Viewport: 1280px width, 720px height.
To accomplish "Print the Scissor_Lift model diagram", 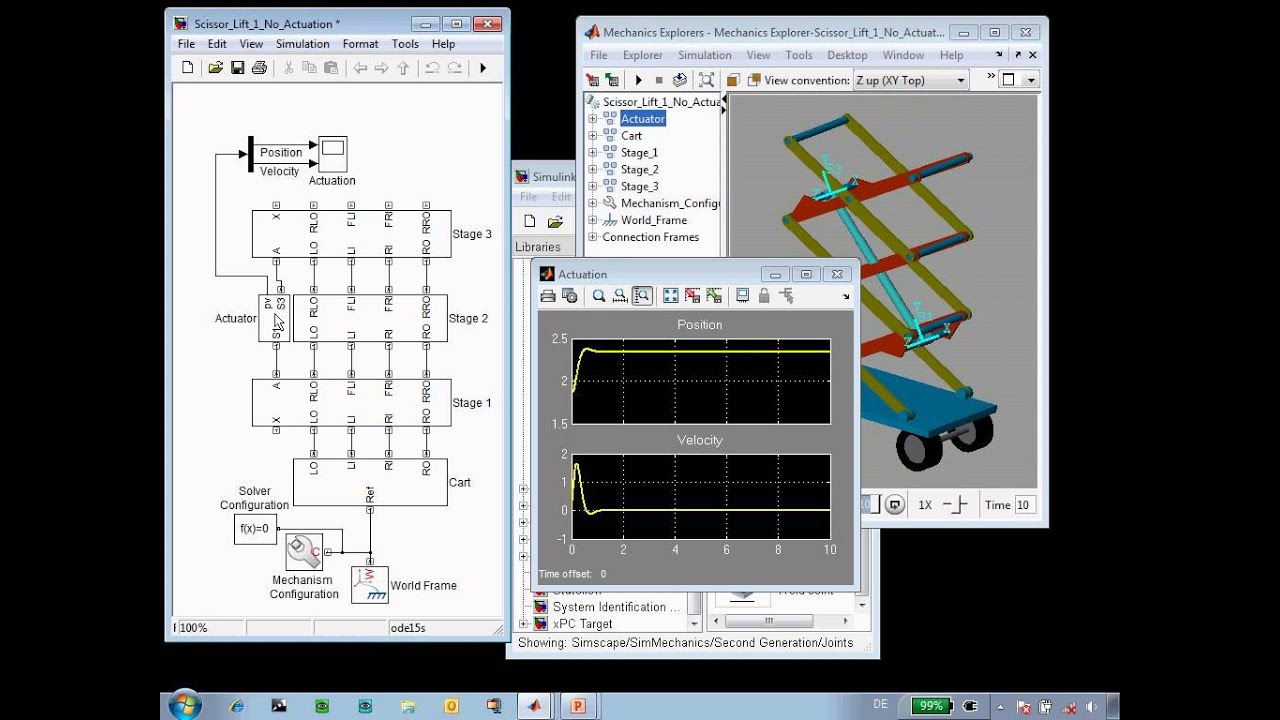I will pos(259,68).
